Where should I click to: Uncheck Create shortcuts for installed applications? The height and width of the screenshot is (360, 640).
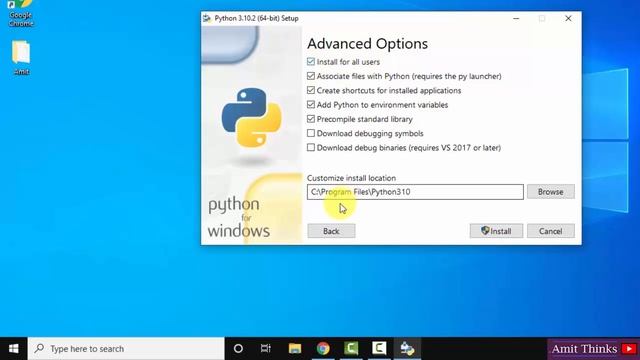coord(311,90)
